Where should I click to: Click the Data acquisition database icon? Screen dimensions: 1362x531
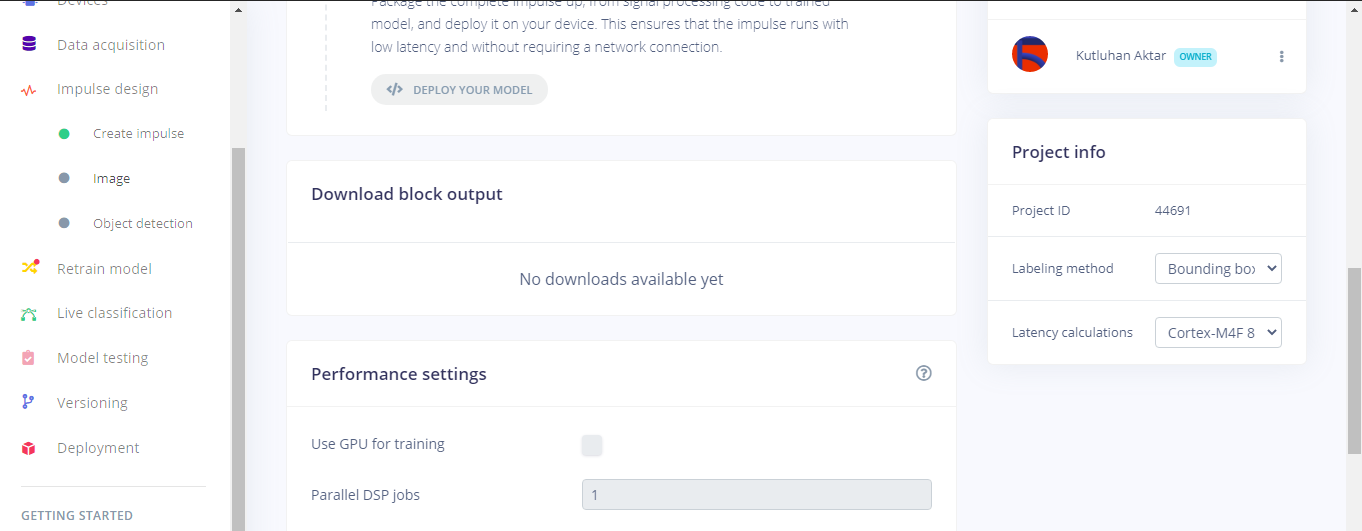(29, 45)
